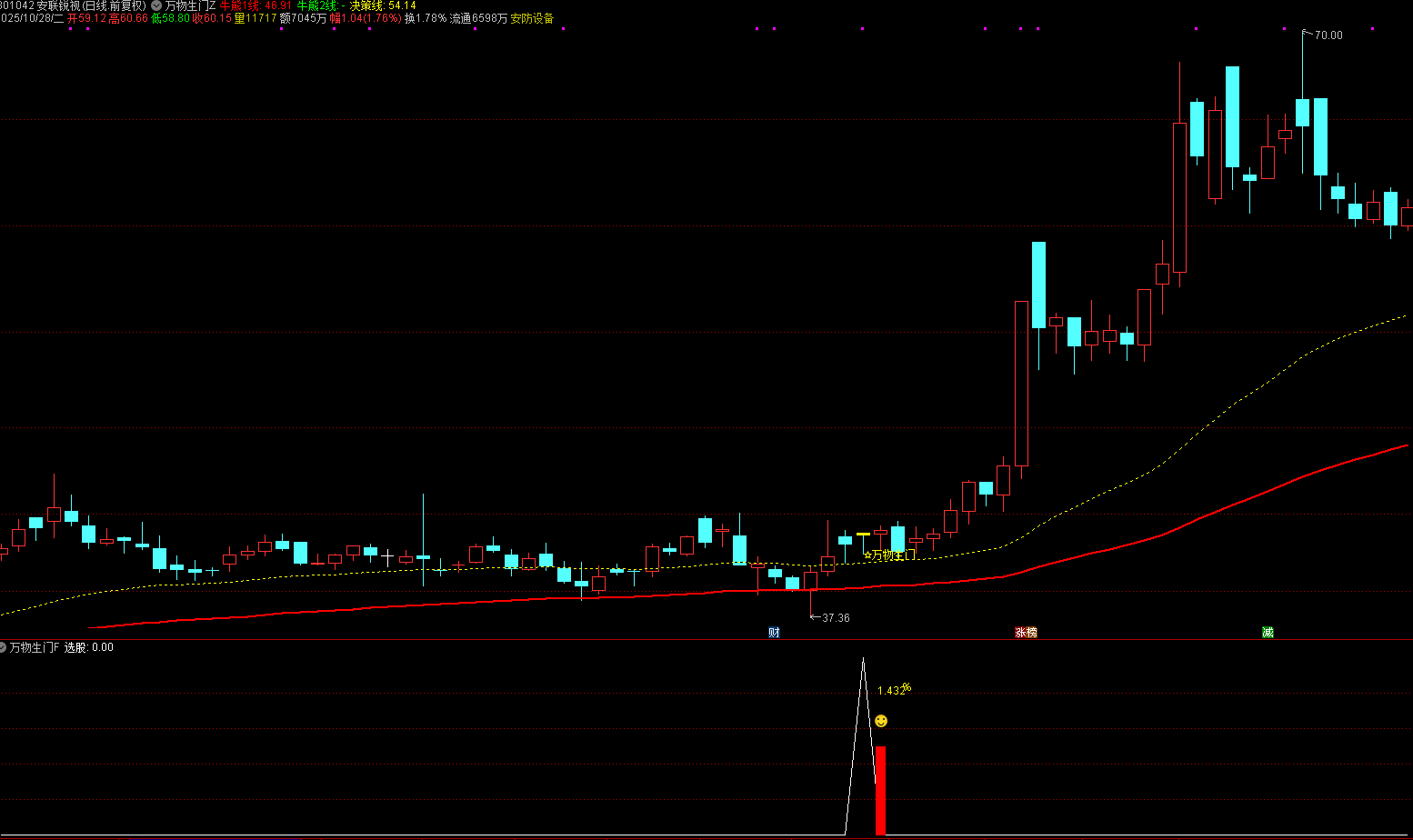Click the change value 幅1.04(1.76%)
Screen dimensions: 1413x840
click(366, 18)
